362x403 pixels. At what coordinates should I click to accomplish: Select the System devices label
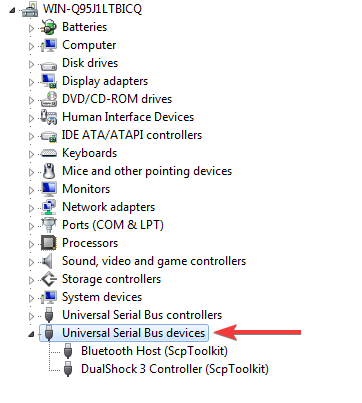click(x=102, y=297)
